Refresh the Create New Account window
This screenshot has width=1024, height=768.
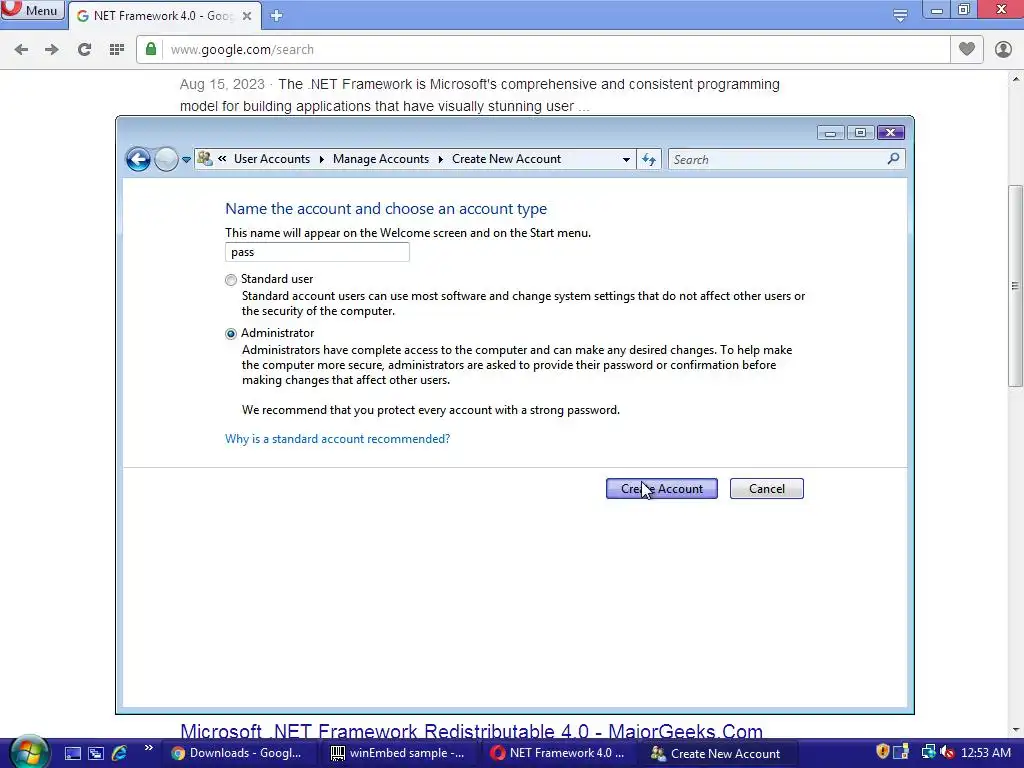pos(649,159)
